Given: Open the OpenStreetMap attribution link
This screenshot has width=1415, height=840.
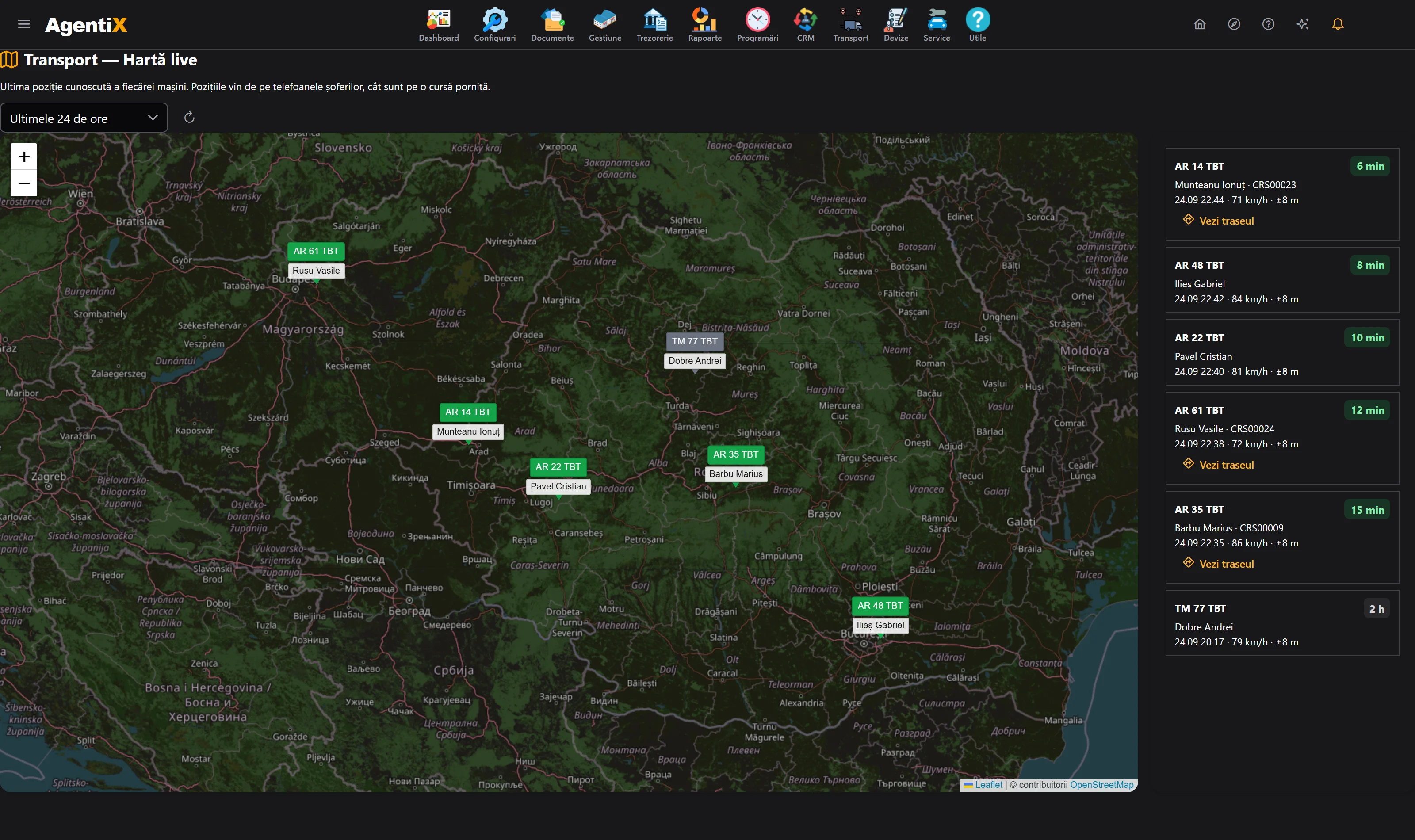Looking at the screenshot, I should click(x=1101, y=785).
